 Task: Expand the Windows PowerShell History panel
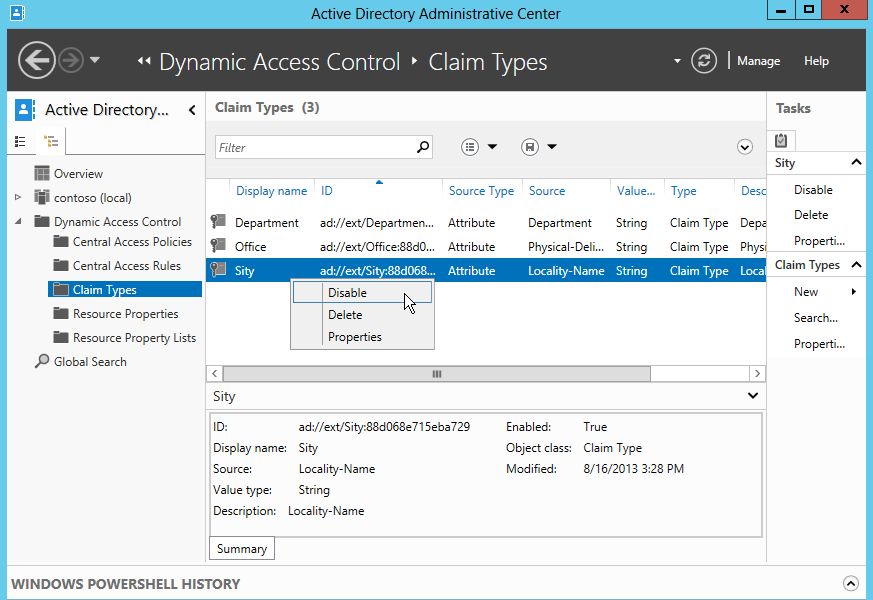[x=850, y=584]
